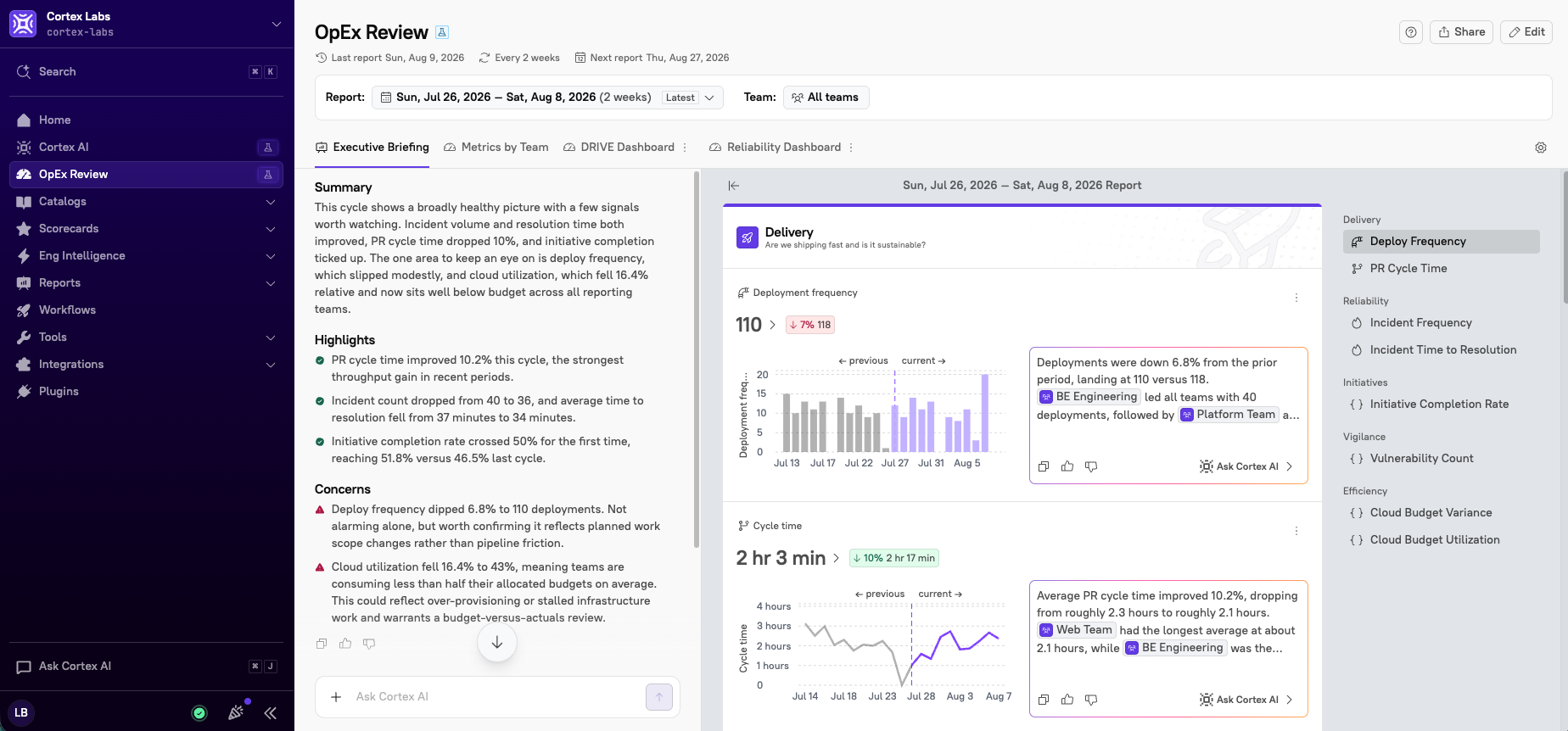Open the report date range dropdown
1568x731 pixels.
548,98
